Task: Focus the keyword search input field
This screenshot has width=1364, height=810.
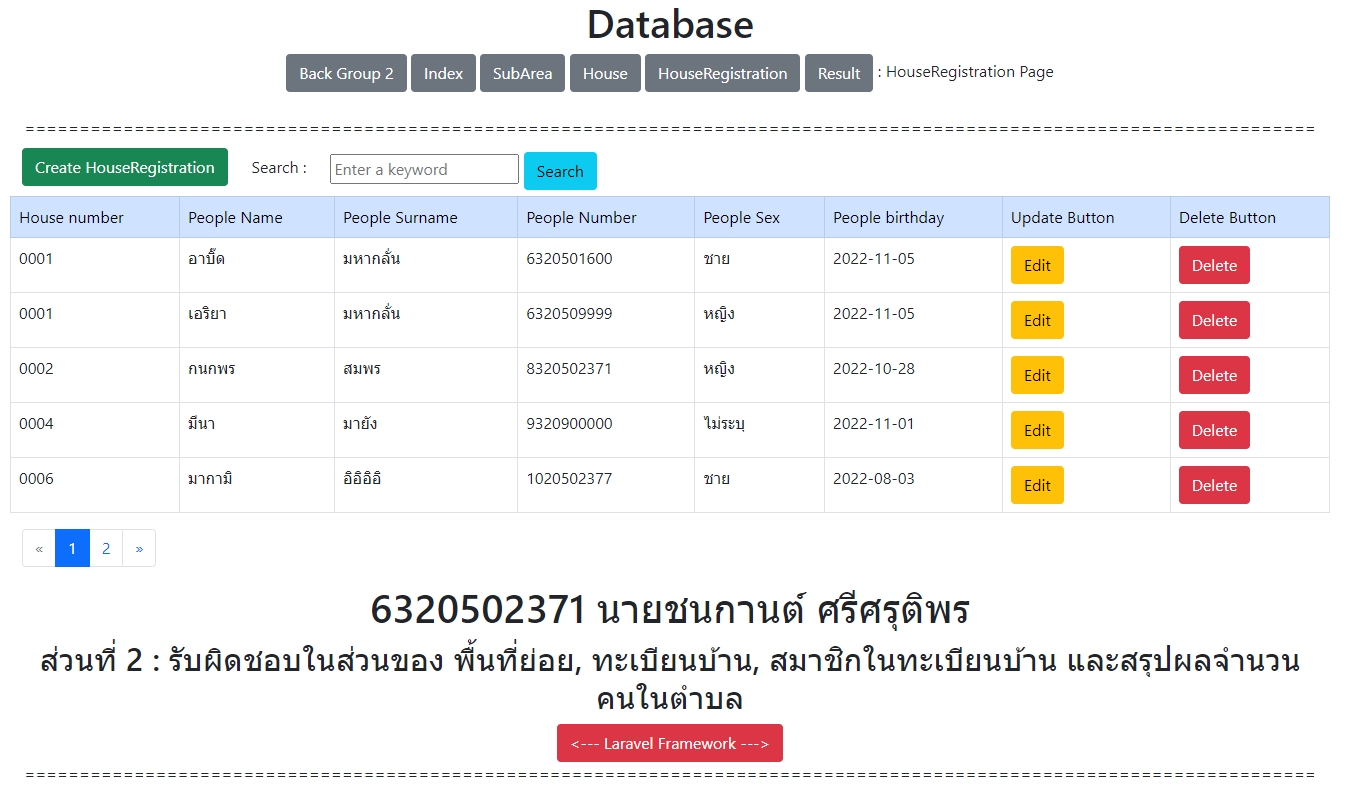Action: point(424,169)
